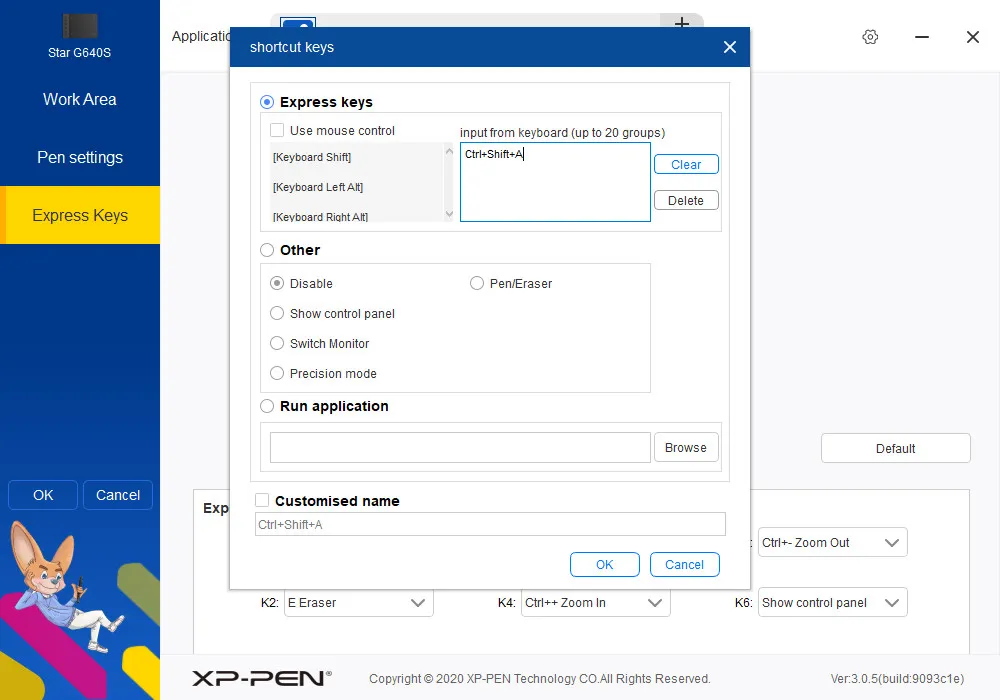Open the Pen settings tab
The height and width of the screenshot is (700, 1000).
pyautogui.click(x=80, y=158)
